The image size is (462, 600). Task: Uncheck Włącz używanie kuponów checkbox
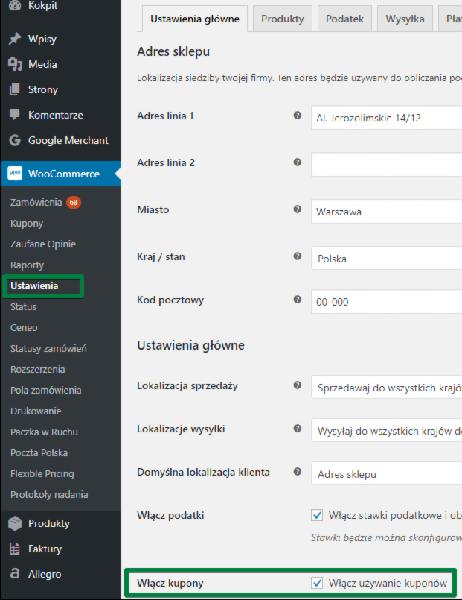[x=317, y=583]
